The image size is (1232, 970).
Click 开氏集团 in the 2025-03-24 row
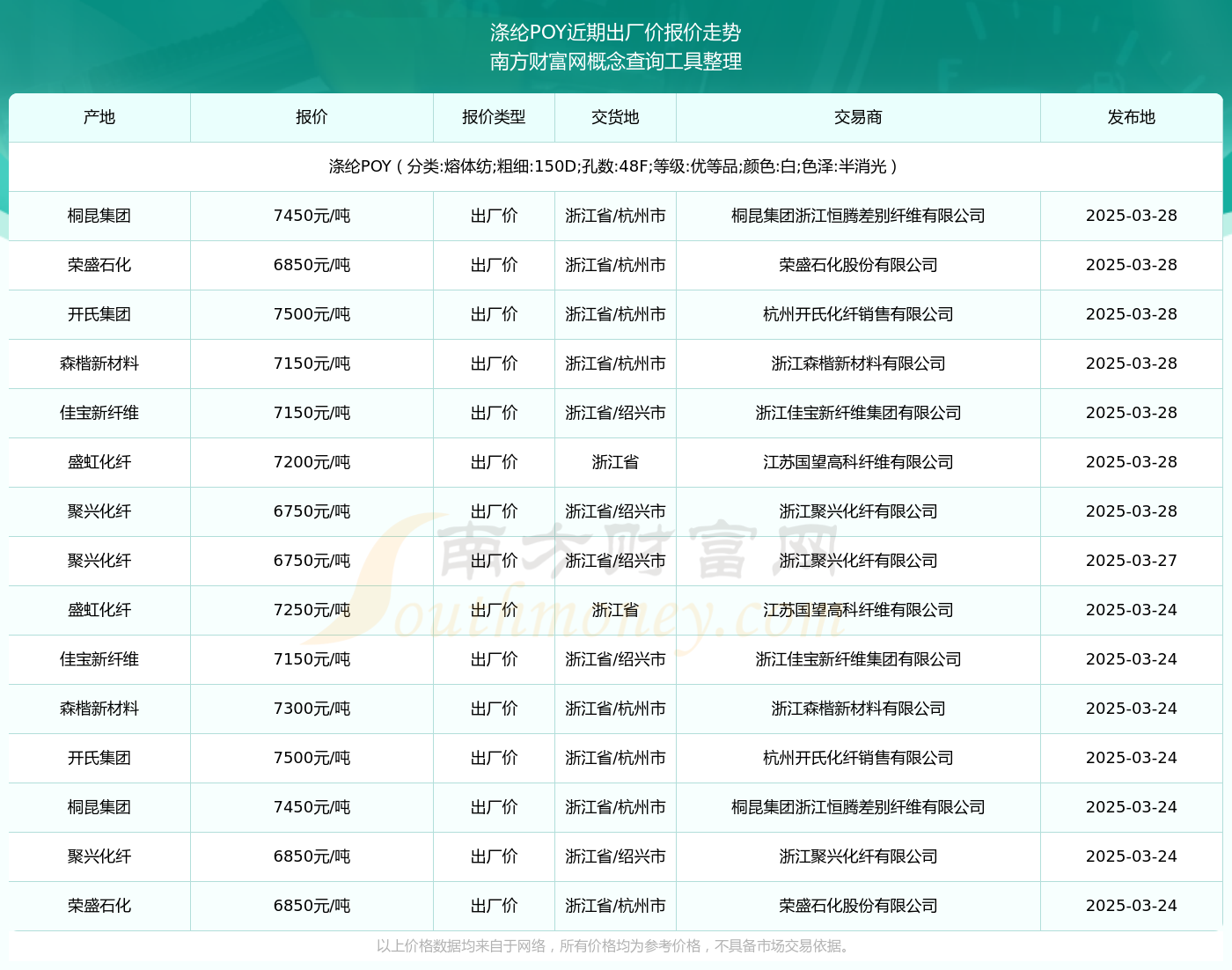coord(99,758)
